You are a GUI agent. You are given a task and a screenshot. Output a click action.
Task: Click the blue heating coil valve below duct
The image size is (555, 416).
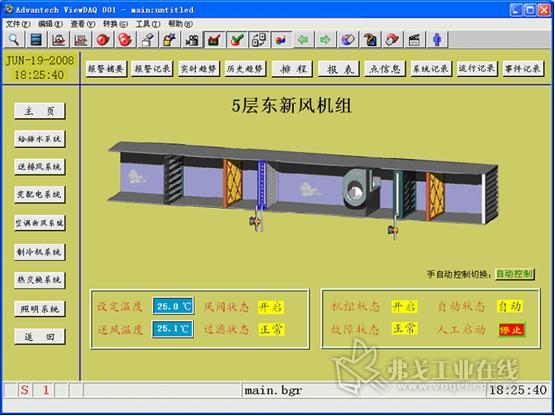(256, 222)
